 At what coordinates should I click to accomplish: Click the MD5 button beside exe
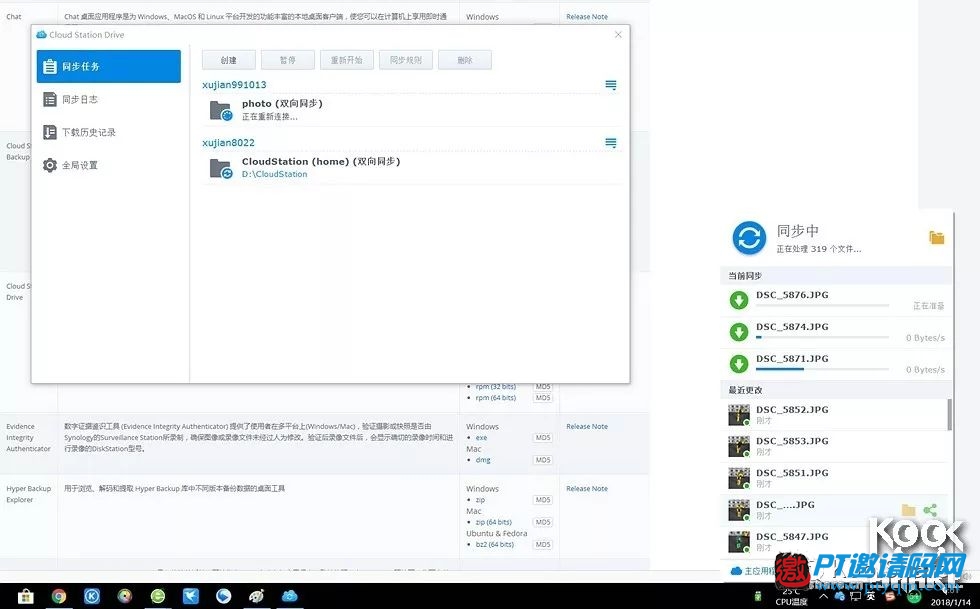542,438
